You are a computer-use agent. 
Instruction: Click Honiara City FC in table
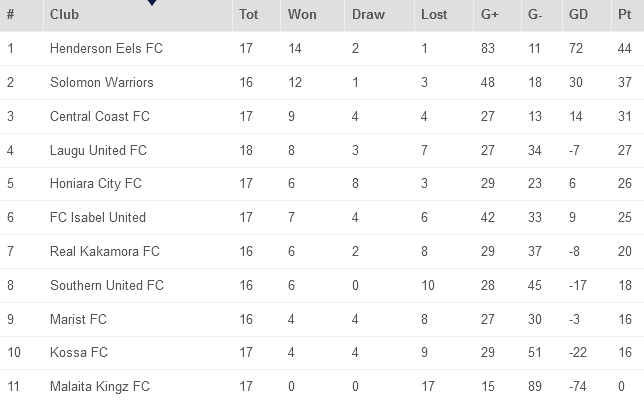[x=96, y=184]
